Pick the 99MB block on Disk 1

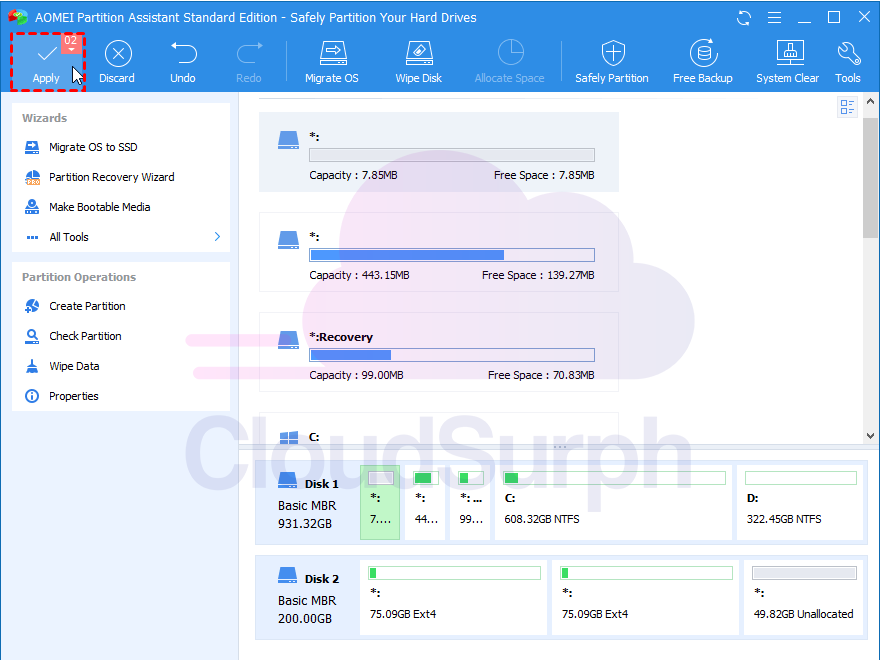coord(470,502)
